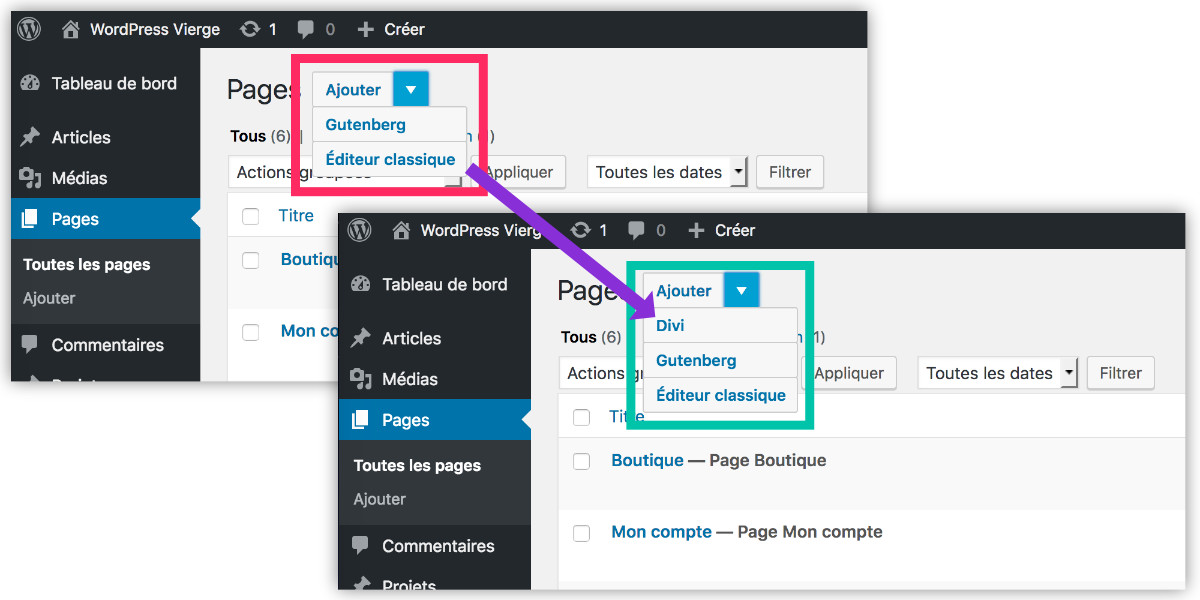1200x600 pixels.
Task: Open Toutes les pages submenu in back window
Action: pyautogui.click(x=87, y=265)
